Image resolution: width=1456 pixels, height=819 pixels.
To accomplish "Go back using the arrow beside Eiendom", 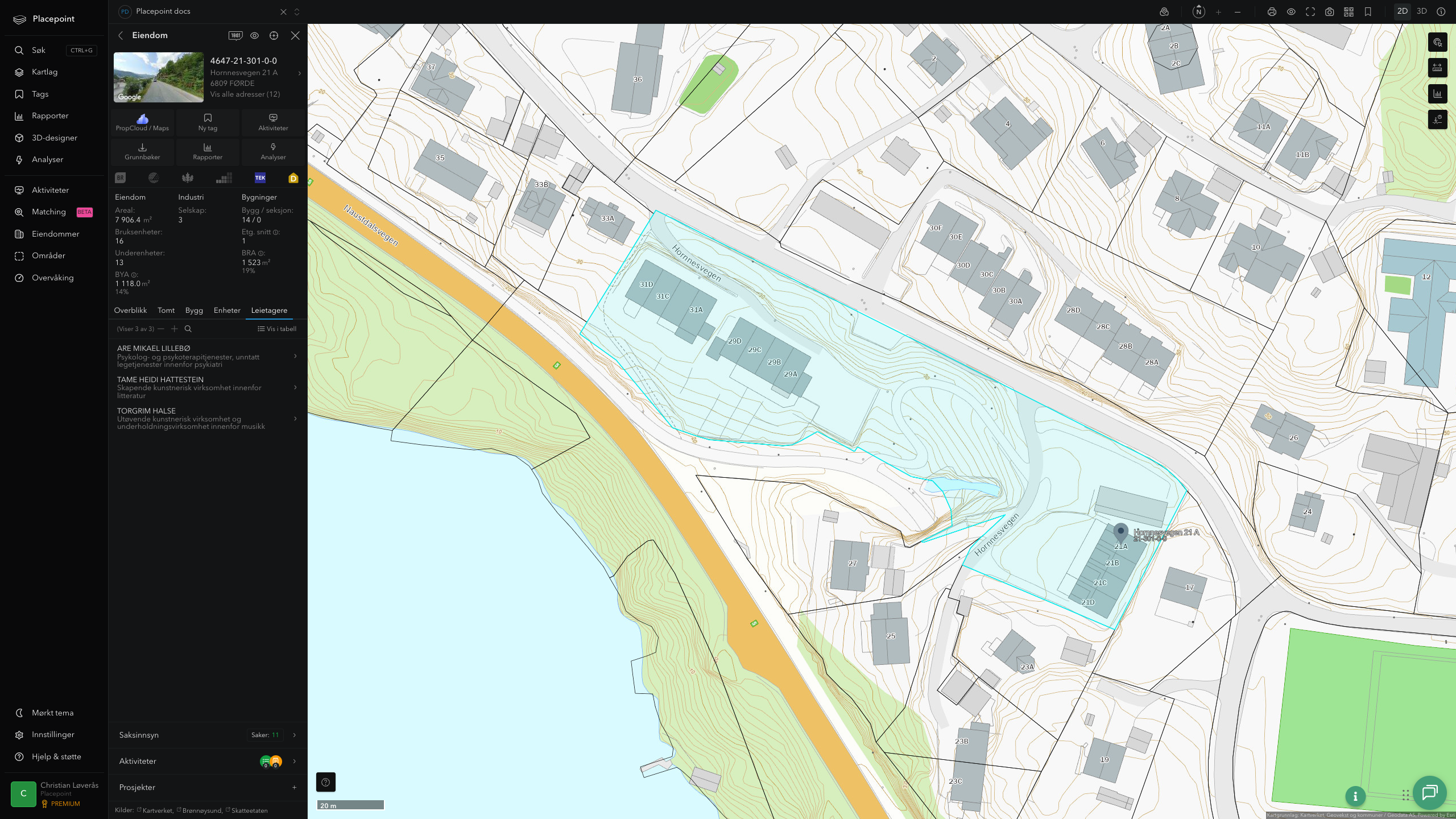I will pos(121,35).
